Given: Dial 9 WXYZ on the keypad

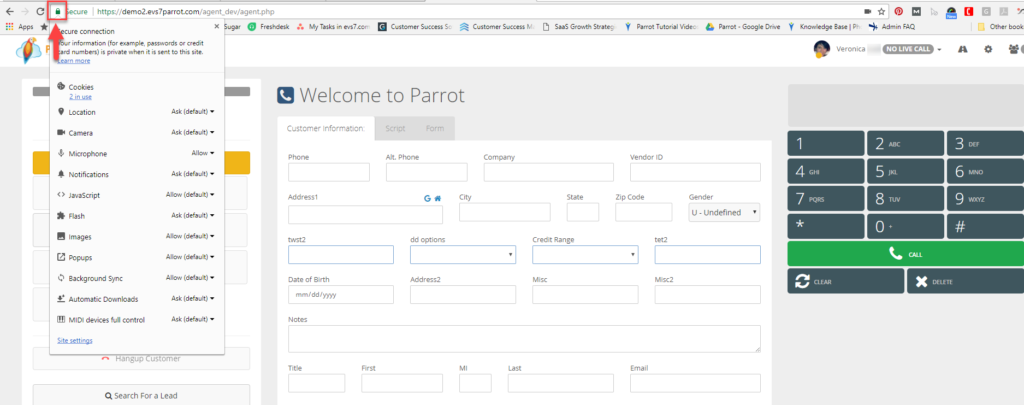Looking at the screenshot, I should point(985,199).
